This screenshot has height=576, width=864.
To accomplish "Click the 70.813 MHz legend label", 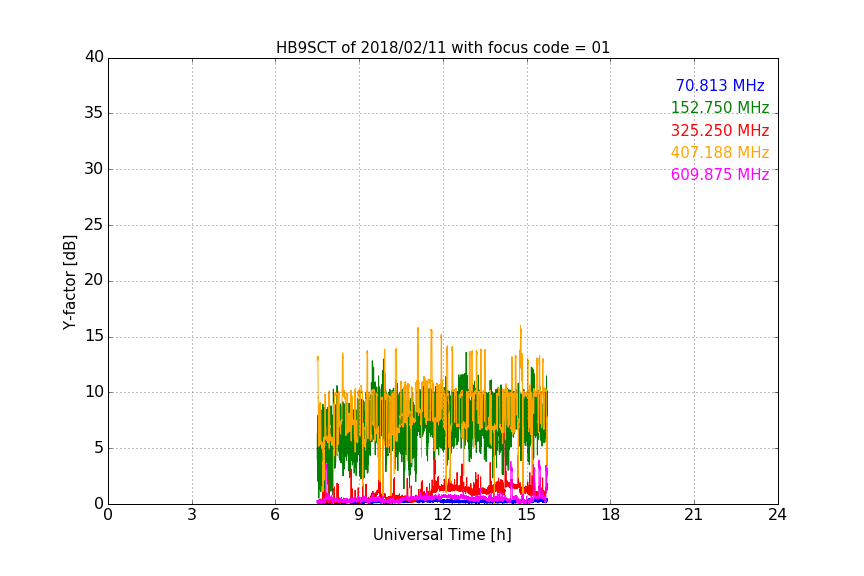I will (720, 85).
